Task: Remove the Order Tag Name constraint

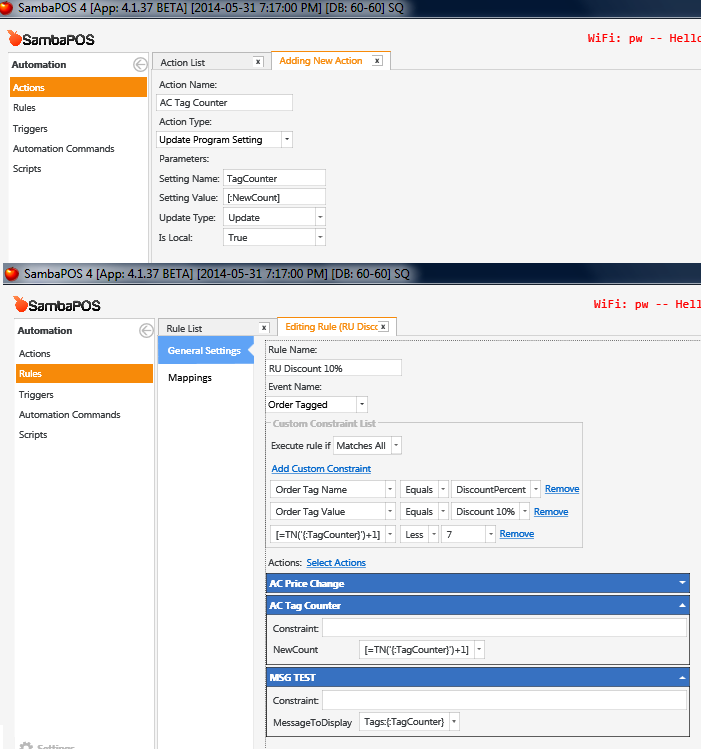Action: tap(562, 489)
